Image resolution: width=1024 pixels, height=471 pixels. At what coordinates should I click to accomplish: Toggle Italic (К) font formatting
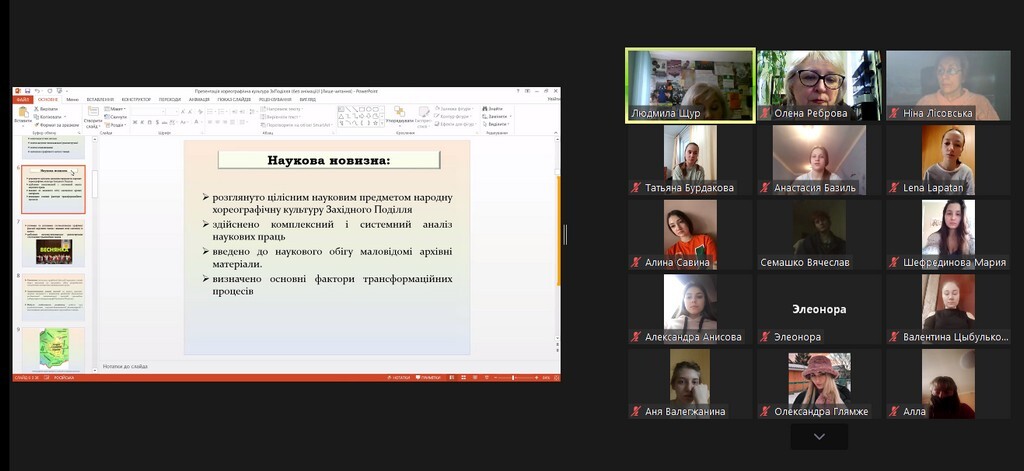click(142, 122)
